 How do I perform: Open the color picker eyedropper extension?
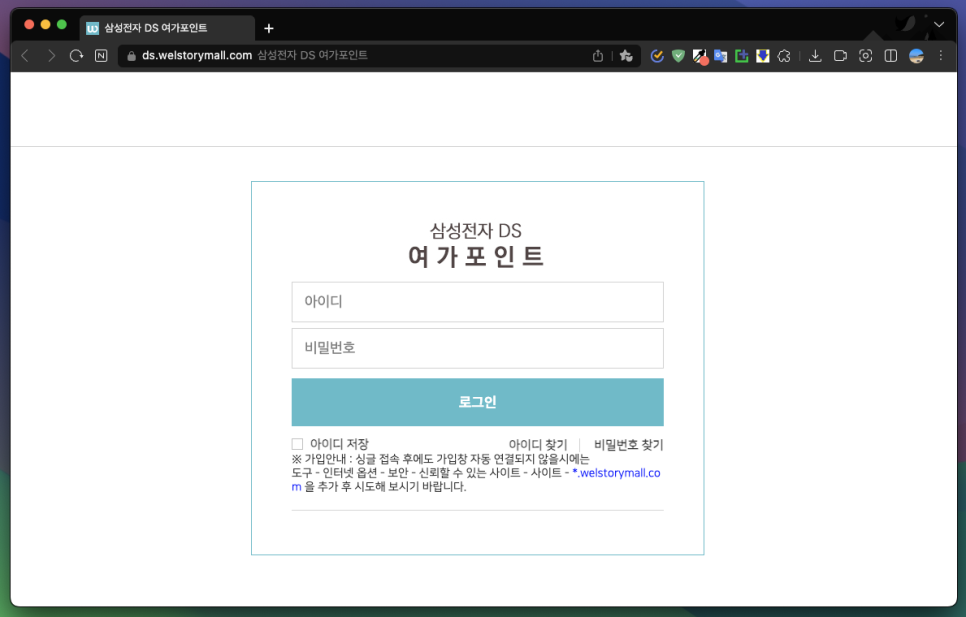pos(700,57)
